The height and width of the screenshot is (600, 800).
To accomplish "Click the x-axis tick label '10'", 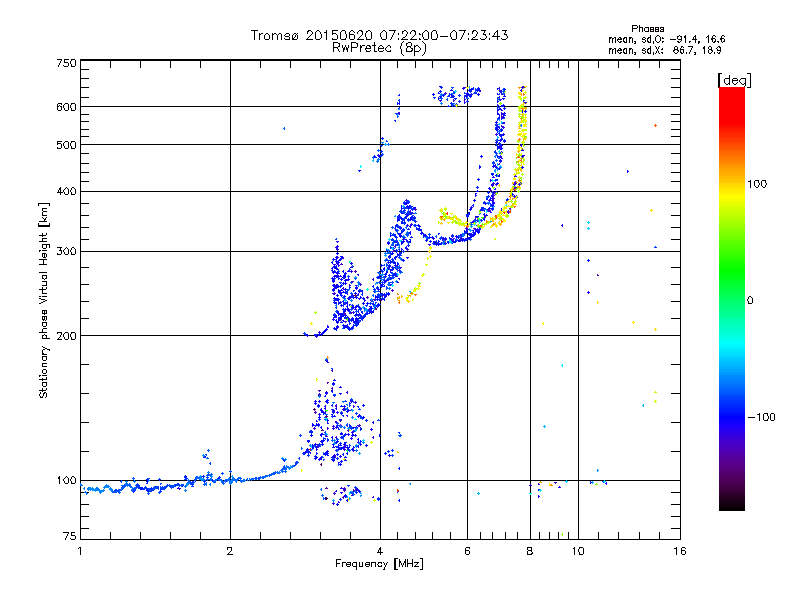I will [x=578, y=551].
